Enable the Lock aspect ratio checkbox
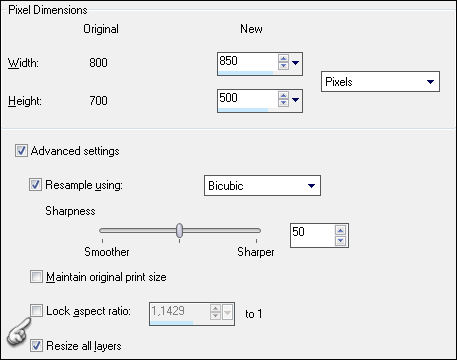Image resolution: width=457 pixels, height=360 pixels. 36,311
